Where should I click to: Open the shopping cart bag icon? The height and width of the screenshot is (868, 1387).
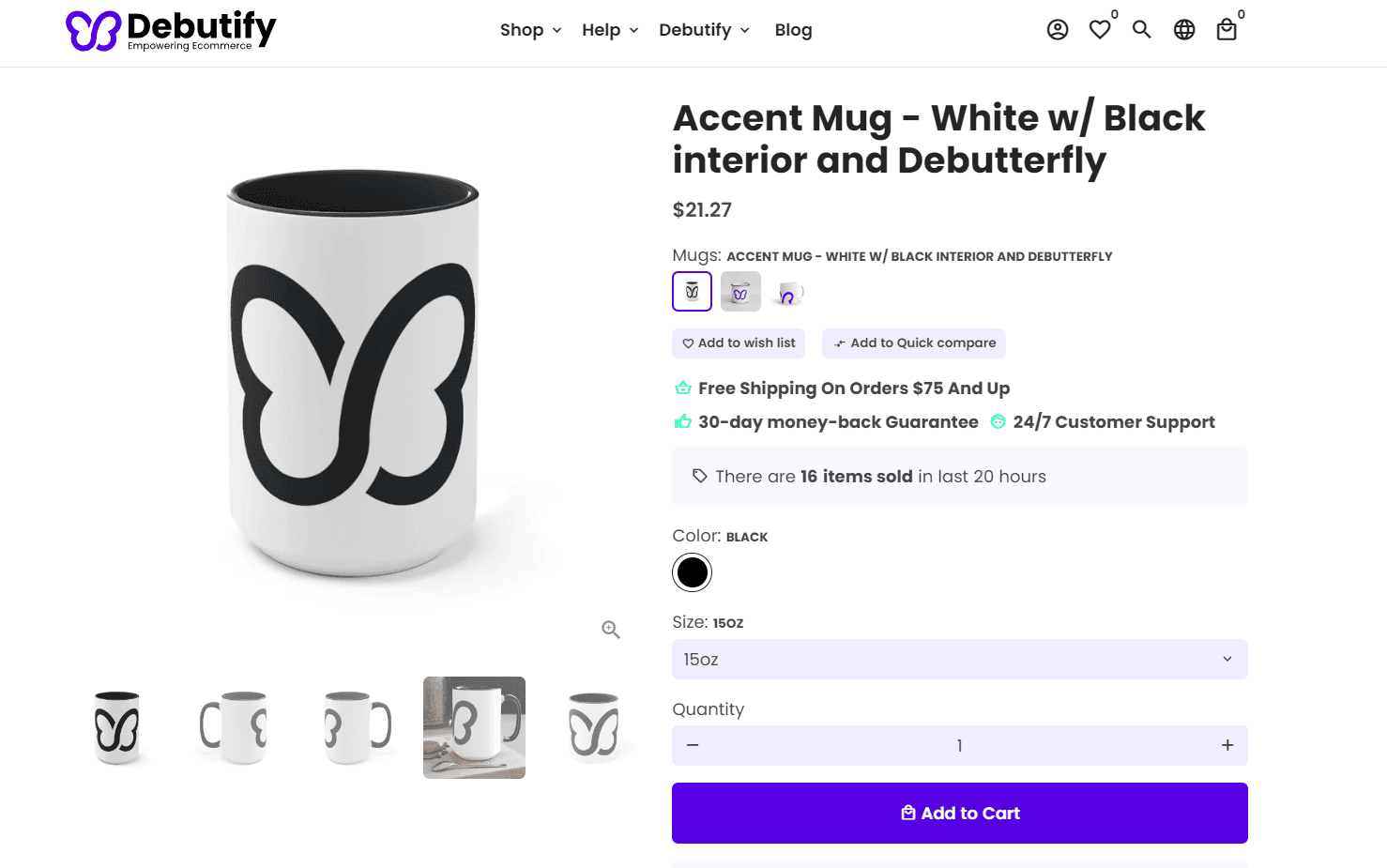[x=1226, y=29]
